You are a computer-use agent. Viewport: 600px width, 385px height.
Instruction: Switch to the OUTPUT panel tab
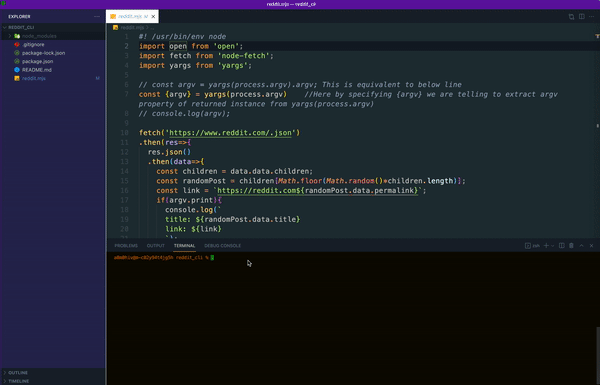pyautogui.click(x=155, y=246)
